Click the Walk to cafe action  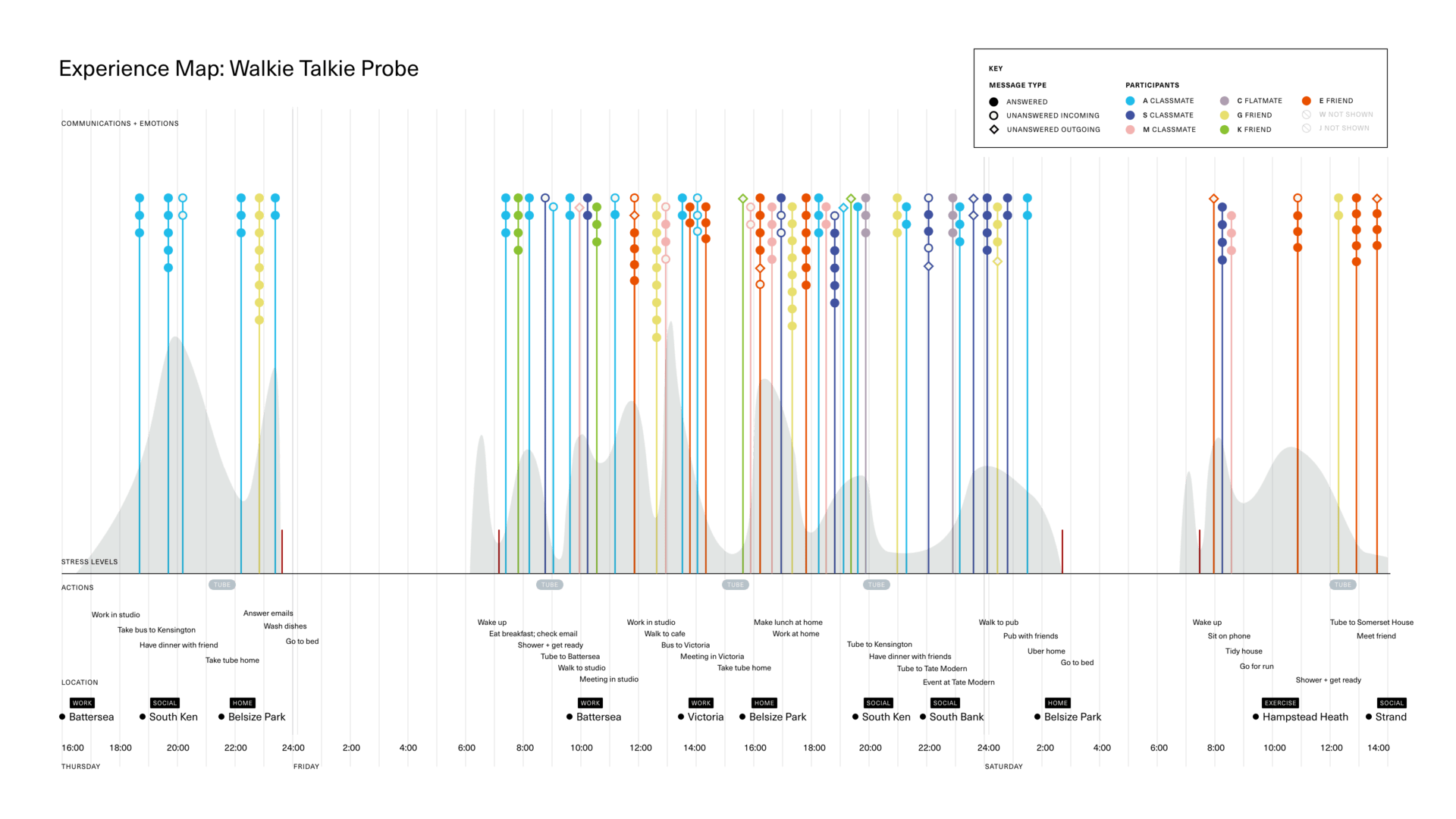(664, 634)
